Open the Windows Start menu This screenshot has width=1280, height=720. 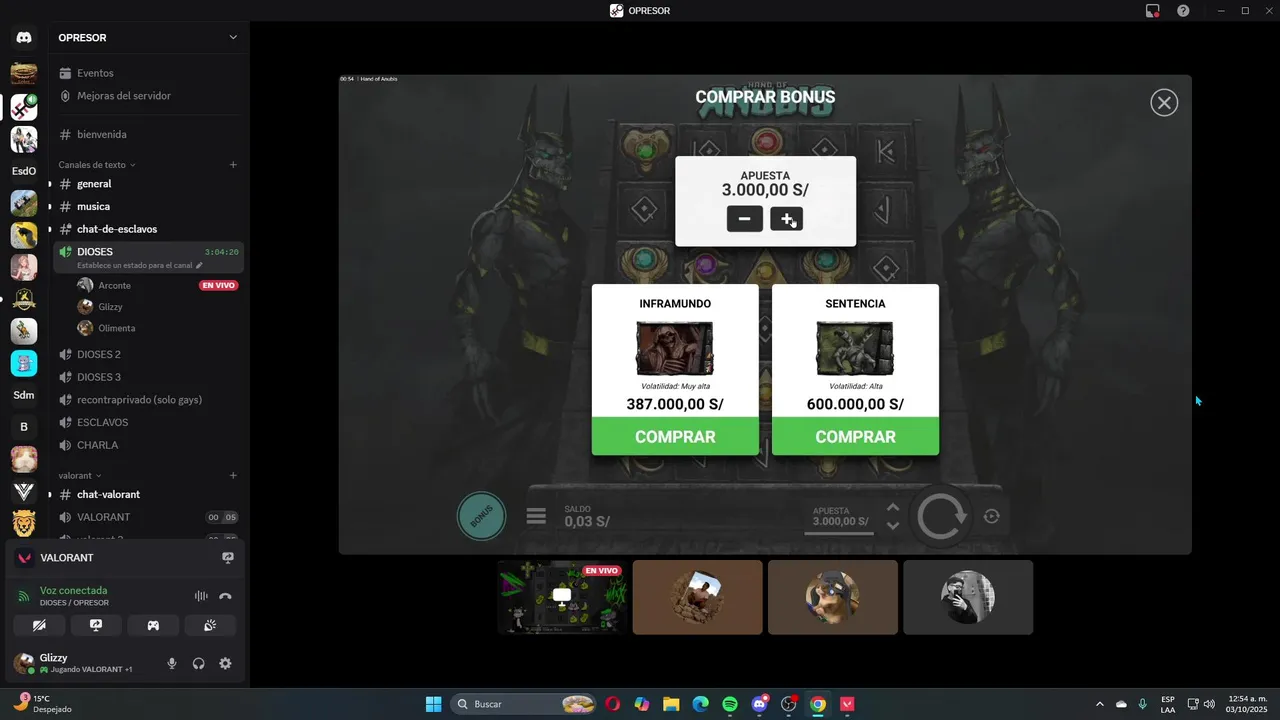pos(433,704)
